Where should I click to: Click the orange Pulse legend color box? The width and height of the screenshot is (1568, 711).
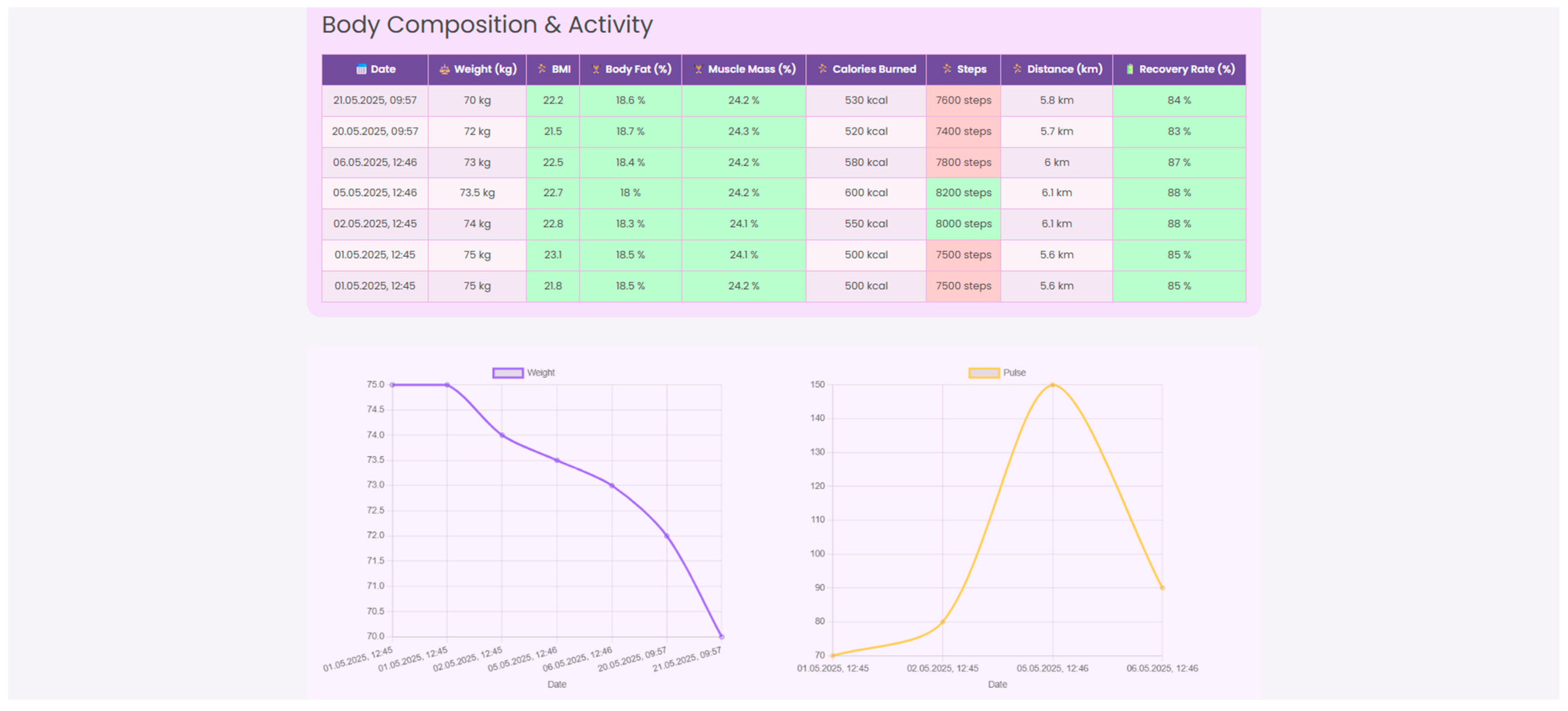click(x=984, y=373)
